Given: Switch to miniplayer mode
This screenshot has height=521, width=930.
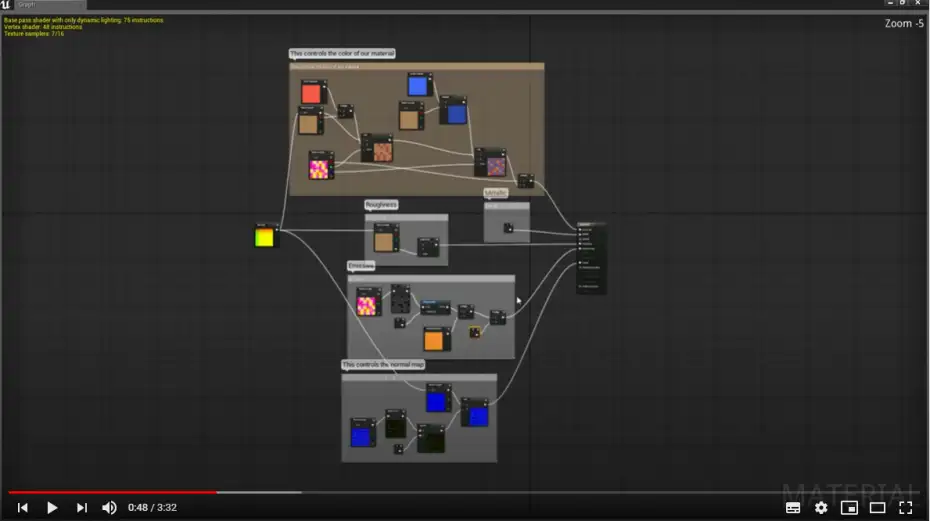Looking at the screenshot, I should tap(849, 508).
